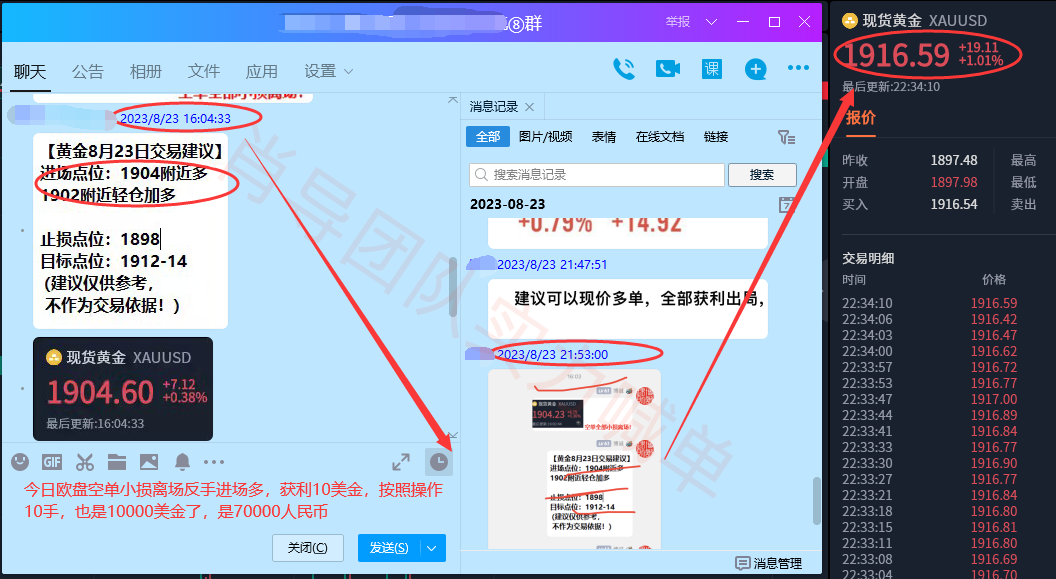Click the gold coin icon beside 现货黄金 header
Screen dimensions: 1056x579
(850, 21)
